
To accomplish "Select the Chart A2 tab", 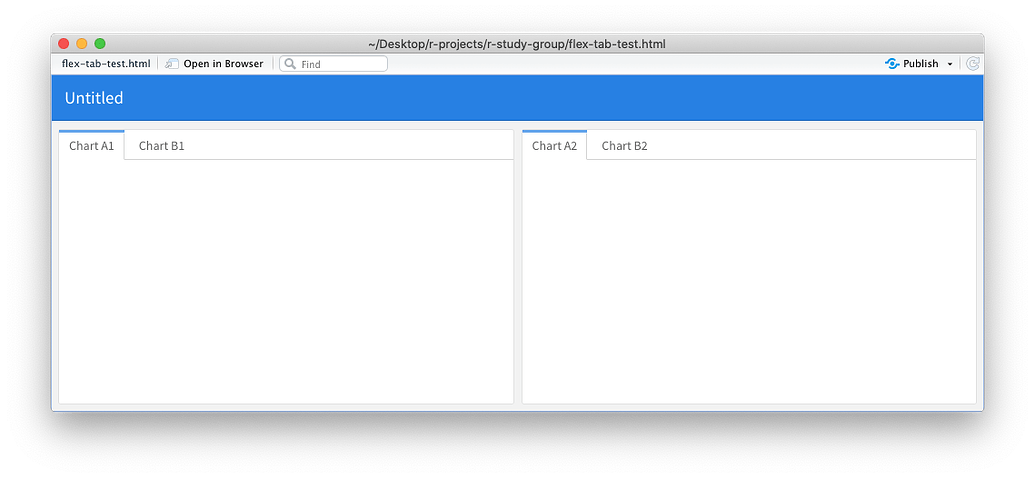I will point(554,146).
